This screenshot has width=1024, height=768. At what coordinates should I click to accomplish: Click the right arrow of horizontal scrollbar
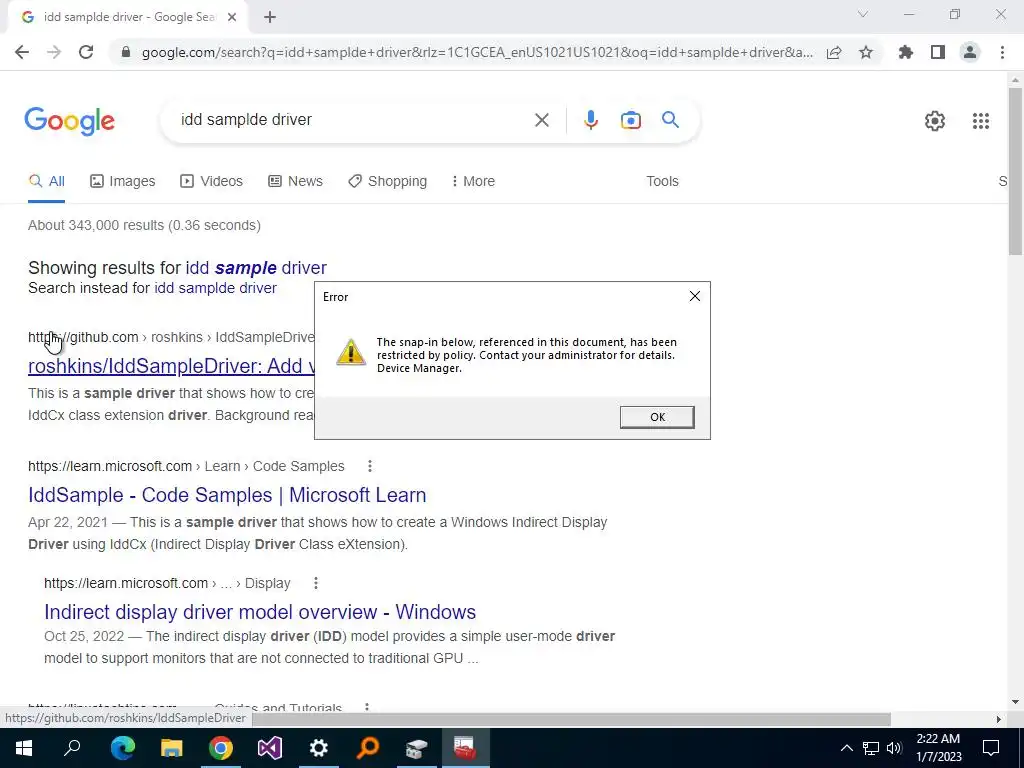[x=998, y=719]
